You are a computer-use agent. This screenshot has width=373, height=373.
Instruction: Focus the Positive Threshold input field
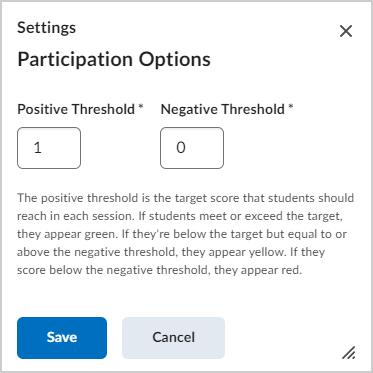pos(49,148)
